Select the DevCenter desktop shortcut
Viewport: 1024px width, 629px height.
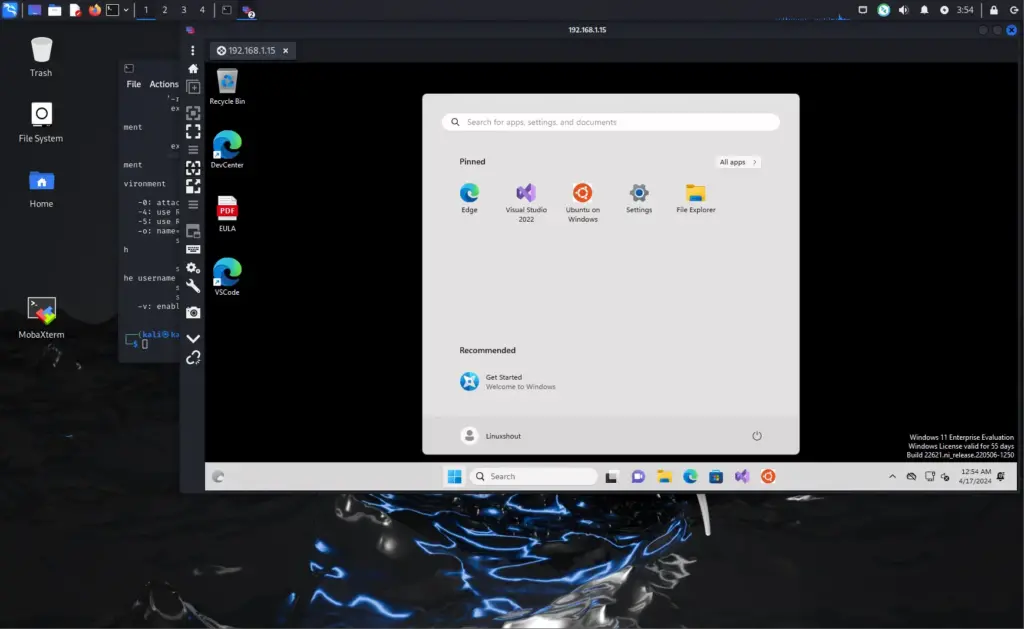227,150
